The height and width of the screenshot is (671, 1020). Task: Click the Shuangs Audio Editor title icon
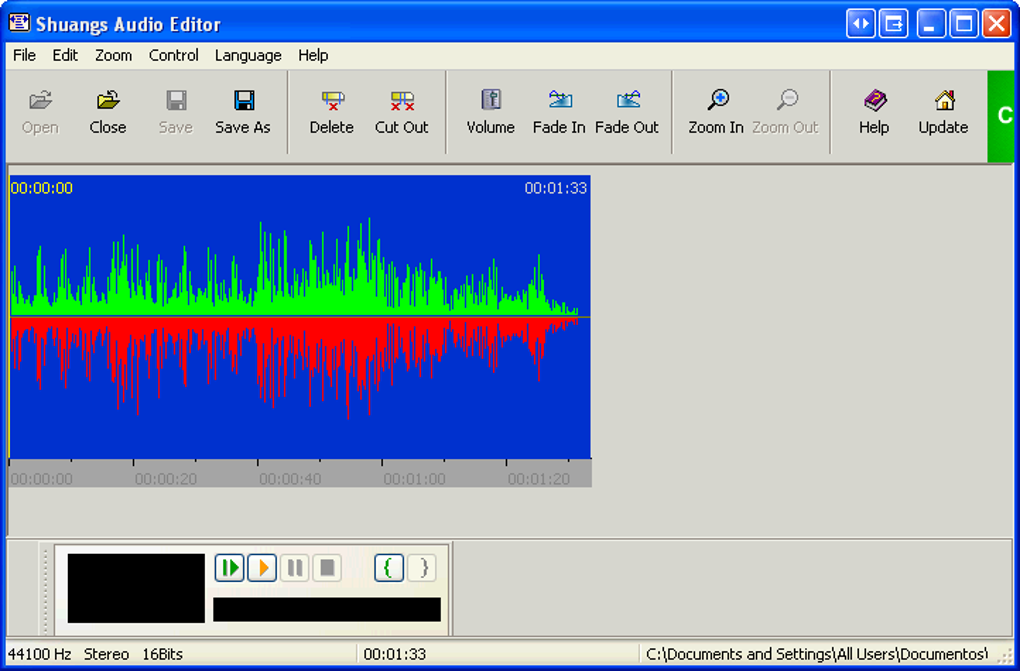19,23
